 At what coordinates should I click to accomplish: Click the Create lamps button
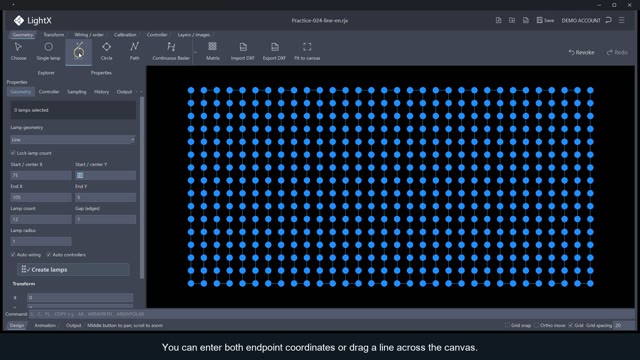[x=73, y=269]
